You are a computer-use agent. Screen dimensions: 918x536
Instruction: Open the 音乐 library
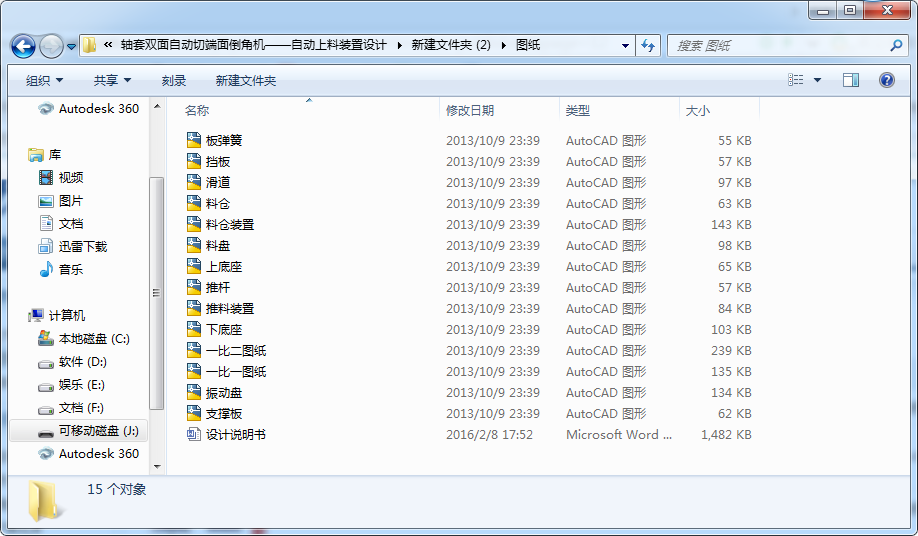tap(60, 269)
